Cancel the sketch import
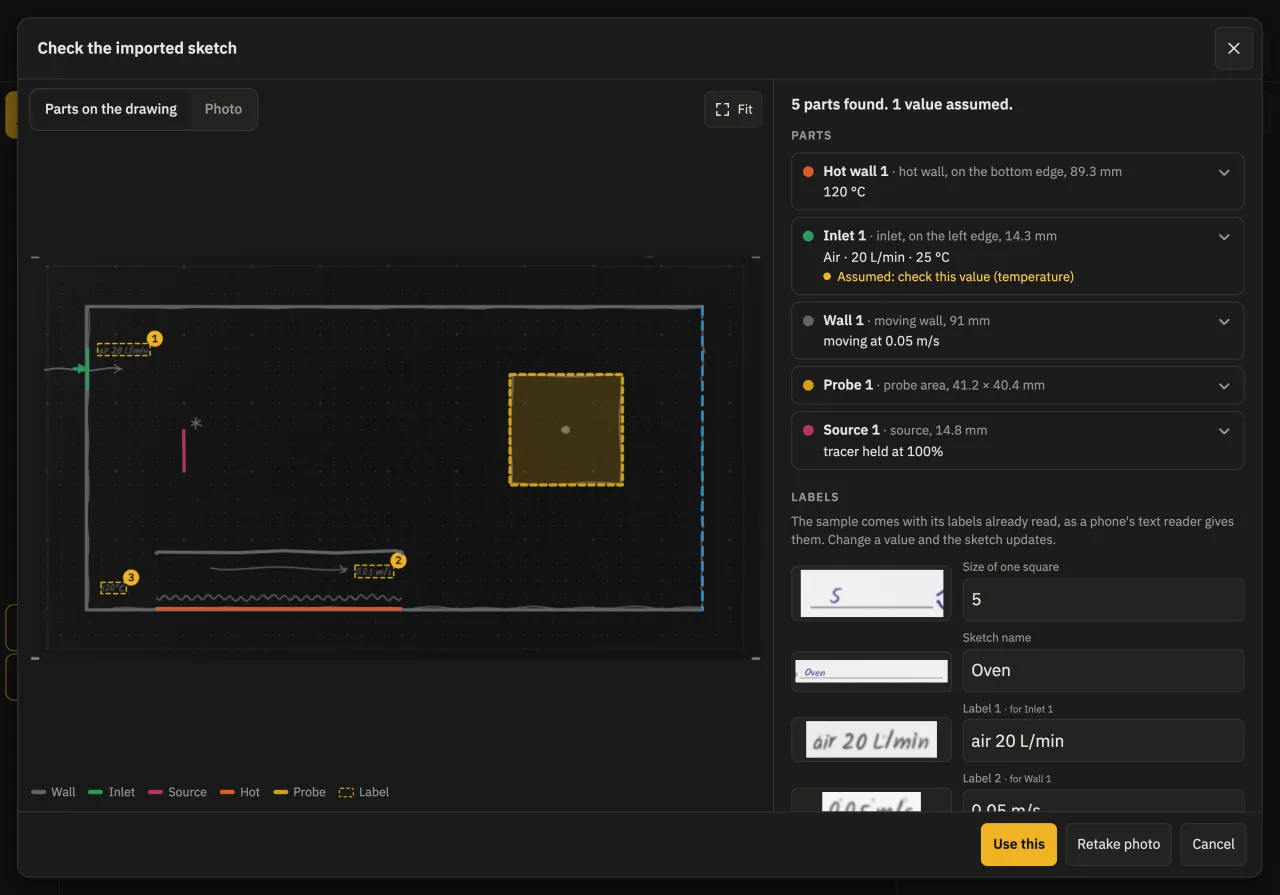 [x=1214, y=844]
